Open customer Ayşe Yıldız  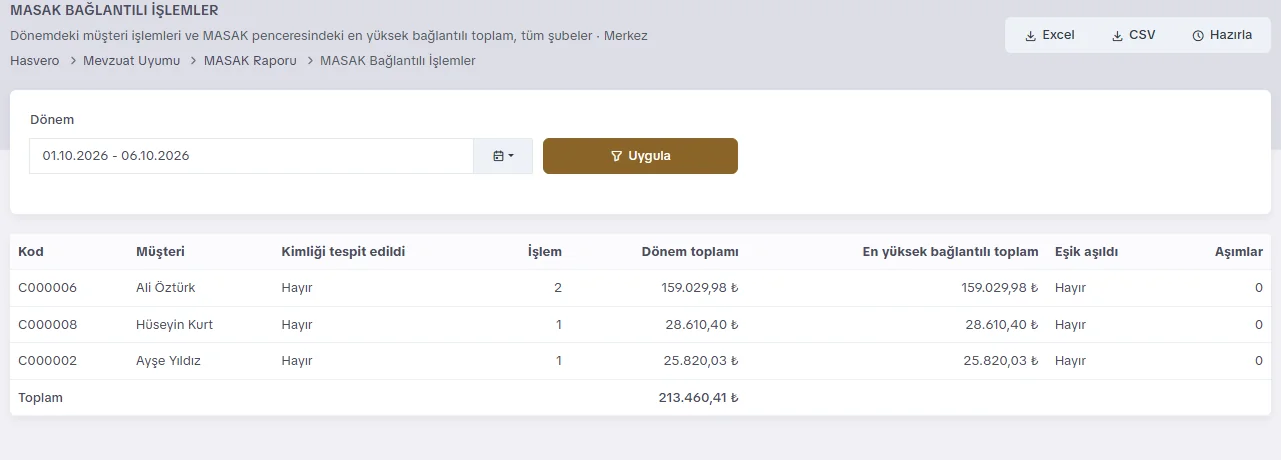168,361
